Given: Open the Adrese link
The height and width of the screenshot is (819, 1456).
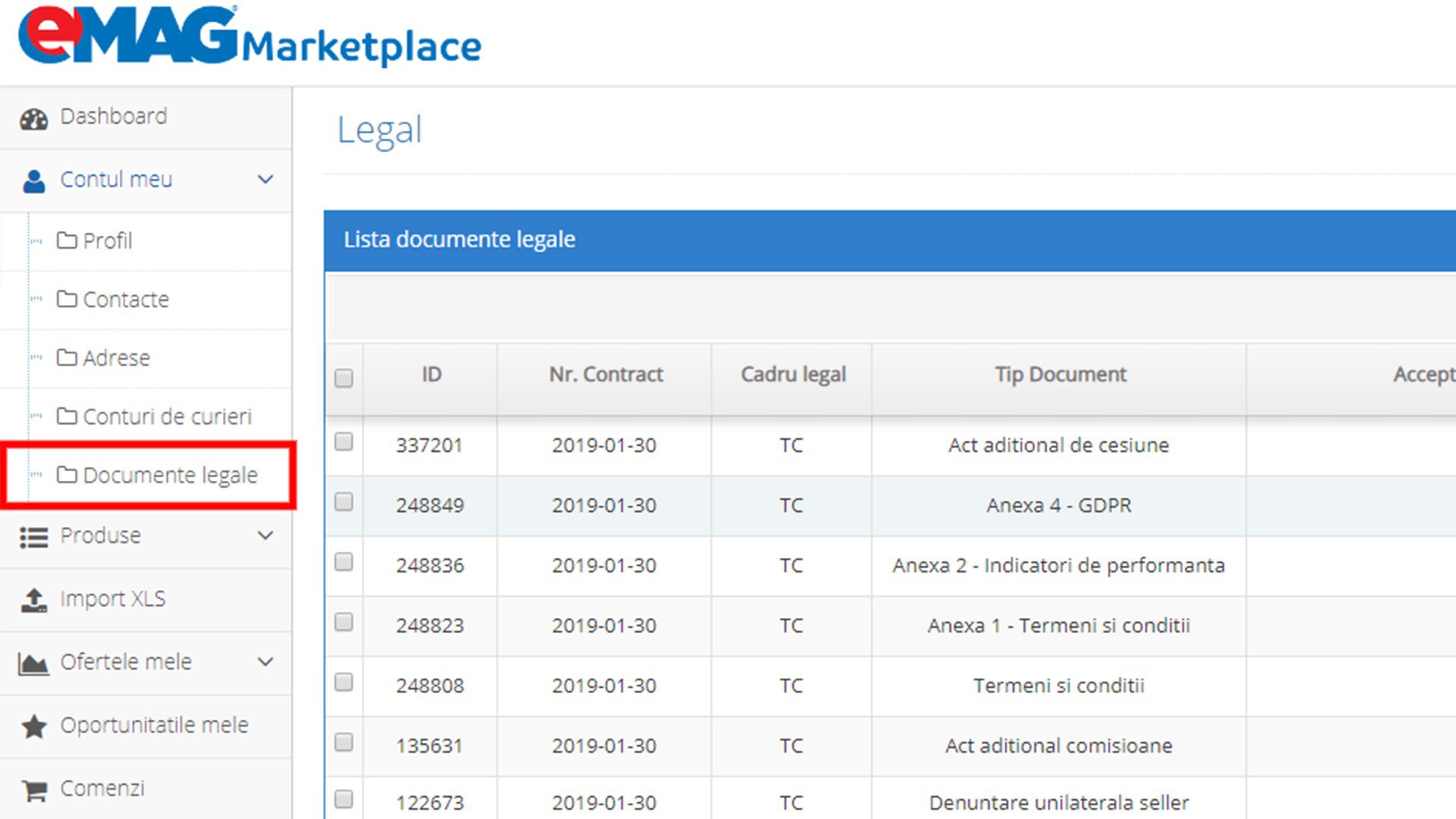Looking at the screenshot, I should click(x=117, y=358).
